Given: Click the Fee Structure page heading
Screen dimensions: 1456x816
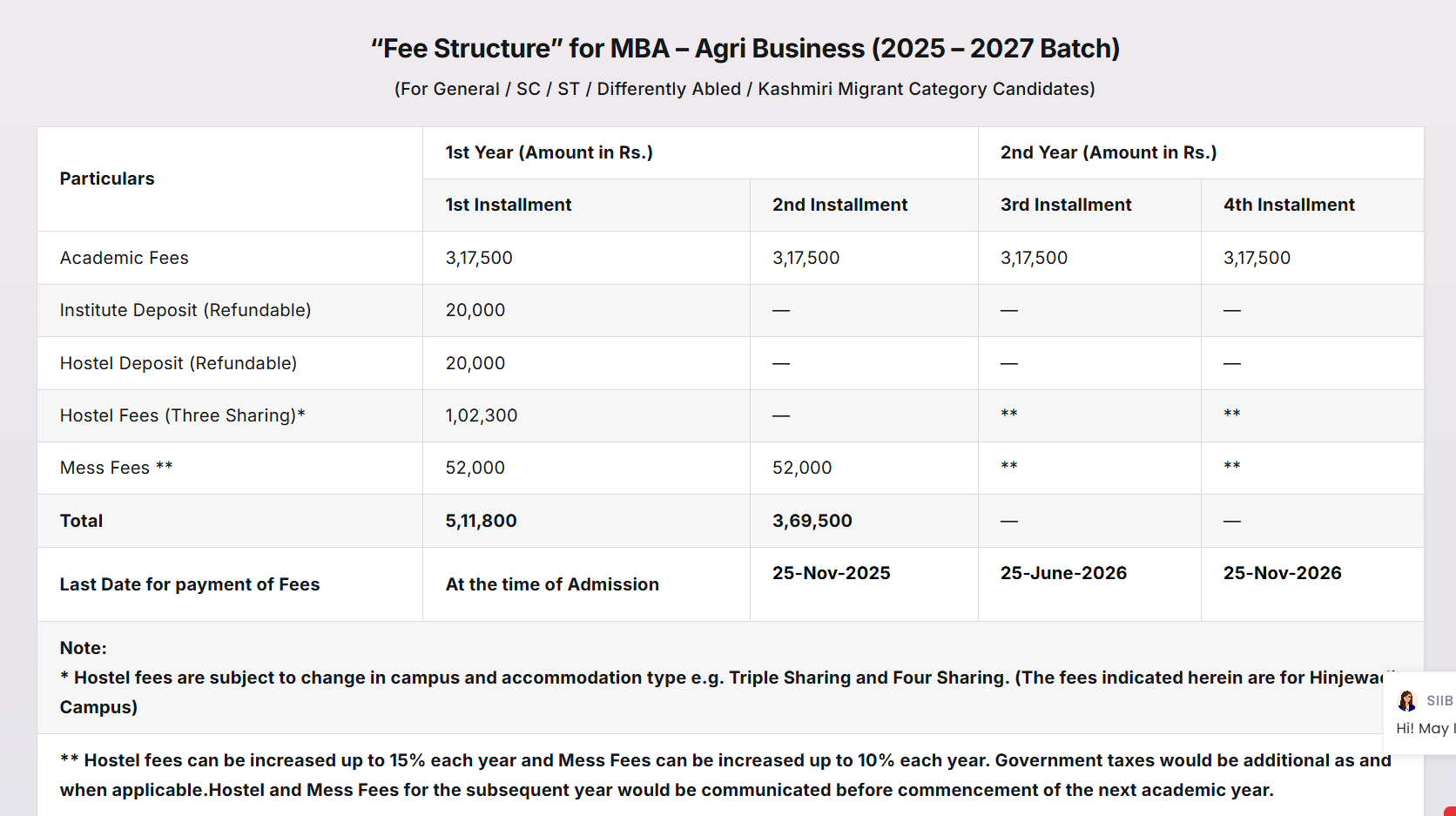Looking at the screenshot, I should click(745, 48).
